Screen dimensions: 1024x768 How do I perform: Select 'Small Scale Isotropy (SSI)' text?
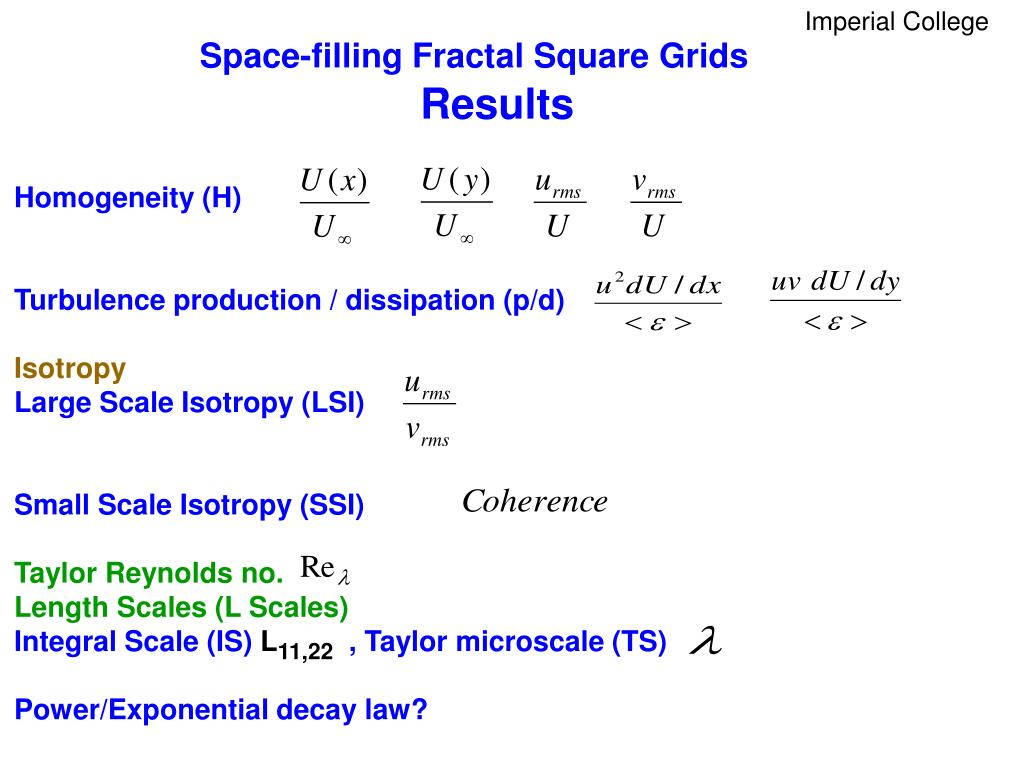pos(189,505)
